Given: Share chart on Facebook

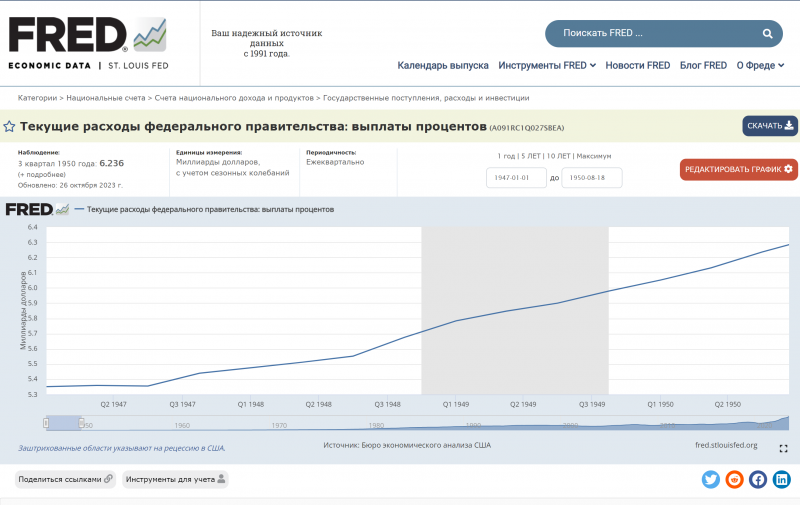Looking at the screenshot, I should click(758, 479).
